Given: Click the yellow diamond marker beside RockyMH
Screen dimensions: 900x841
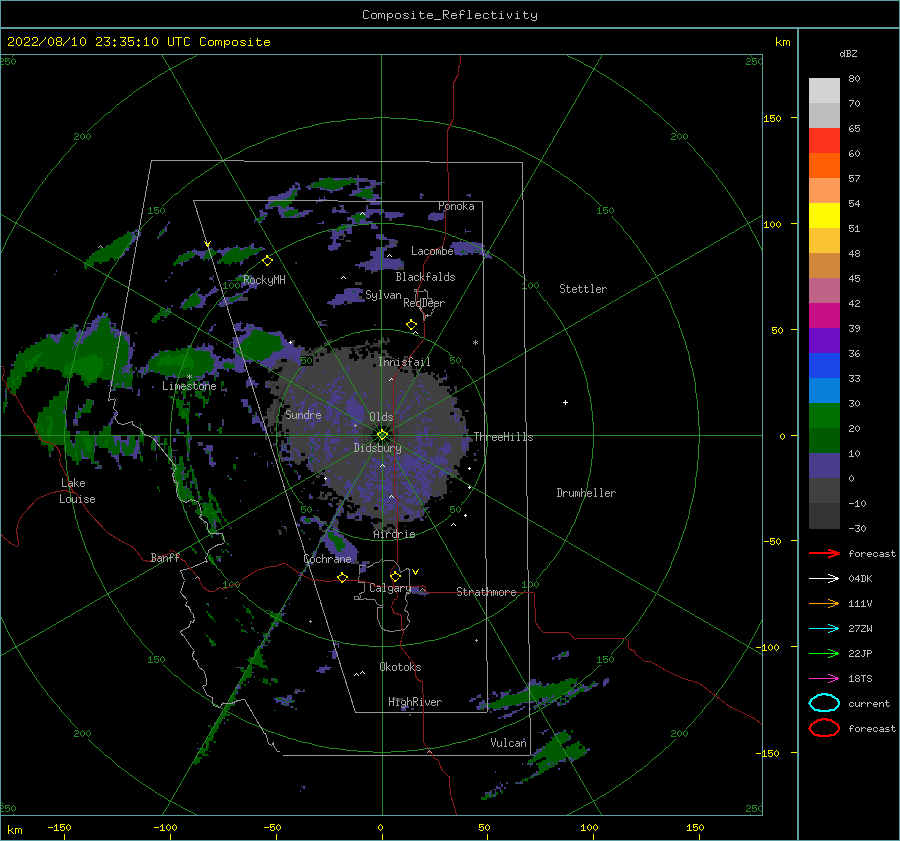Looking at the screenshot, I should coord(267,261).
